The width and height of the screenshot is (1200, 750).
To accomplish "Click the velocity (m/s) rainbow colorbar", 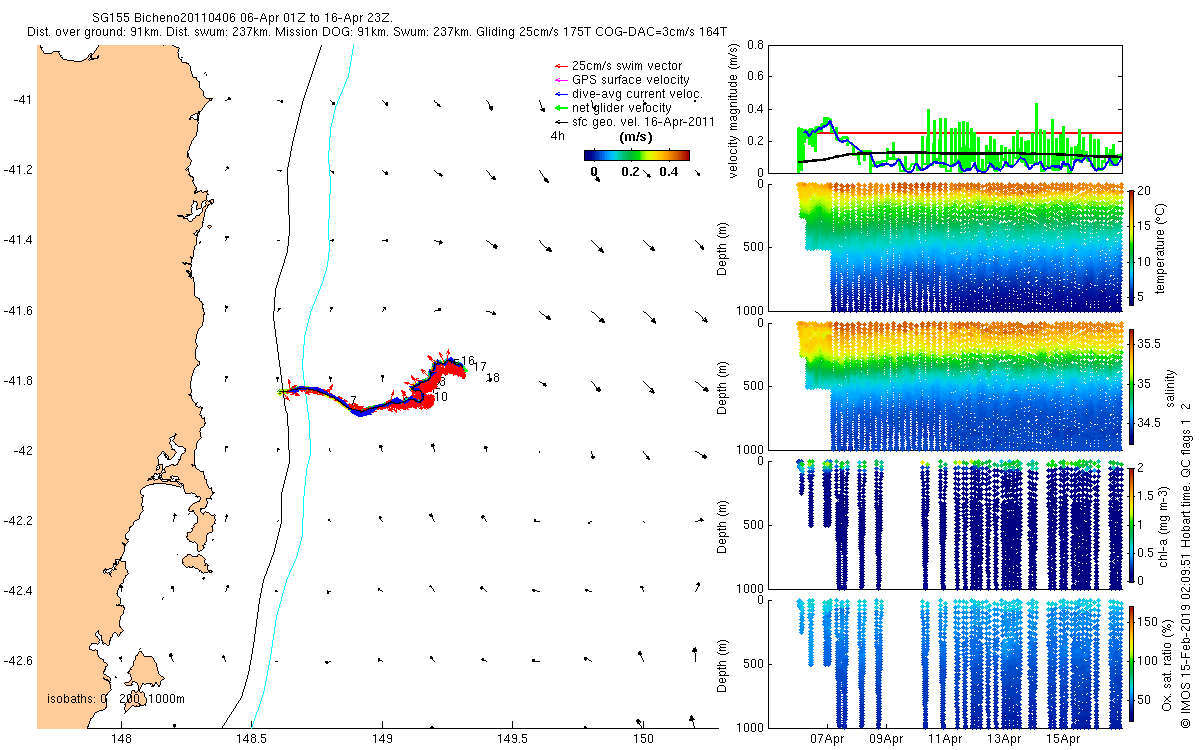I will point(637,155).
